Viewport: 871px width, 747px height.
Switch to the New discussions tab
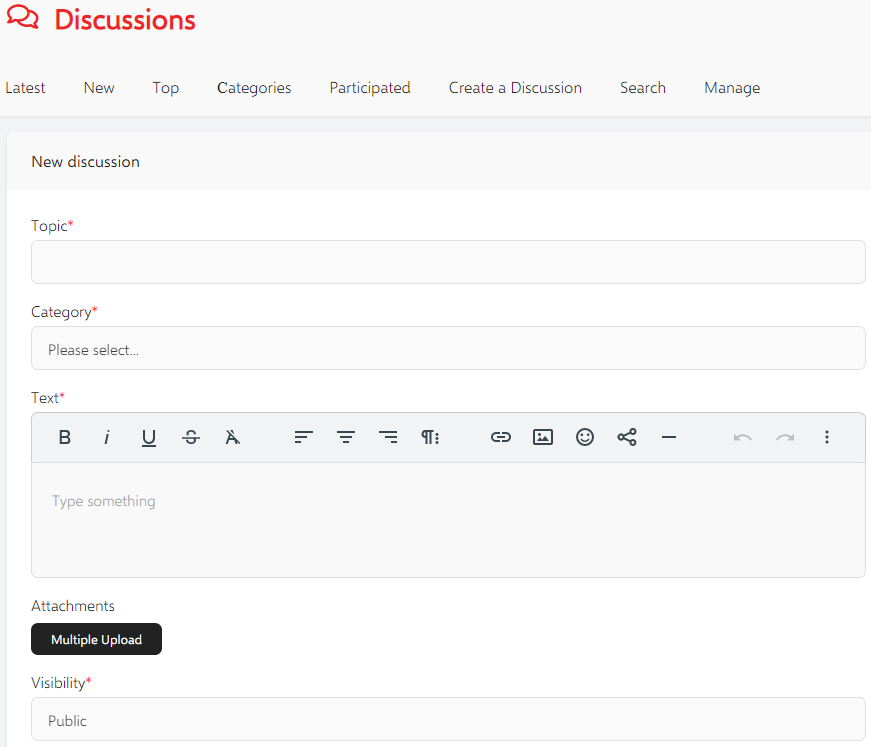click(x=99, y=88)
